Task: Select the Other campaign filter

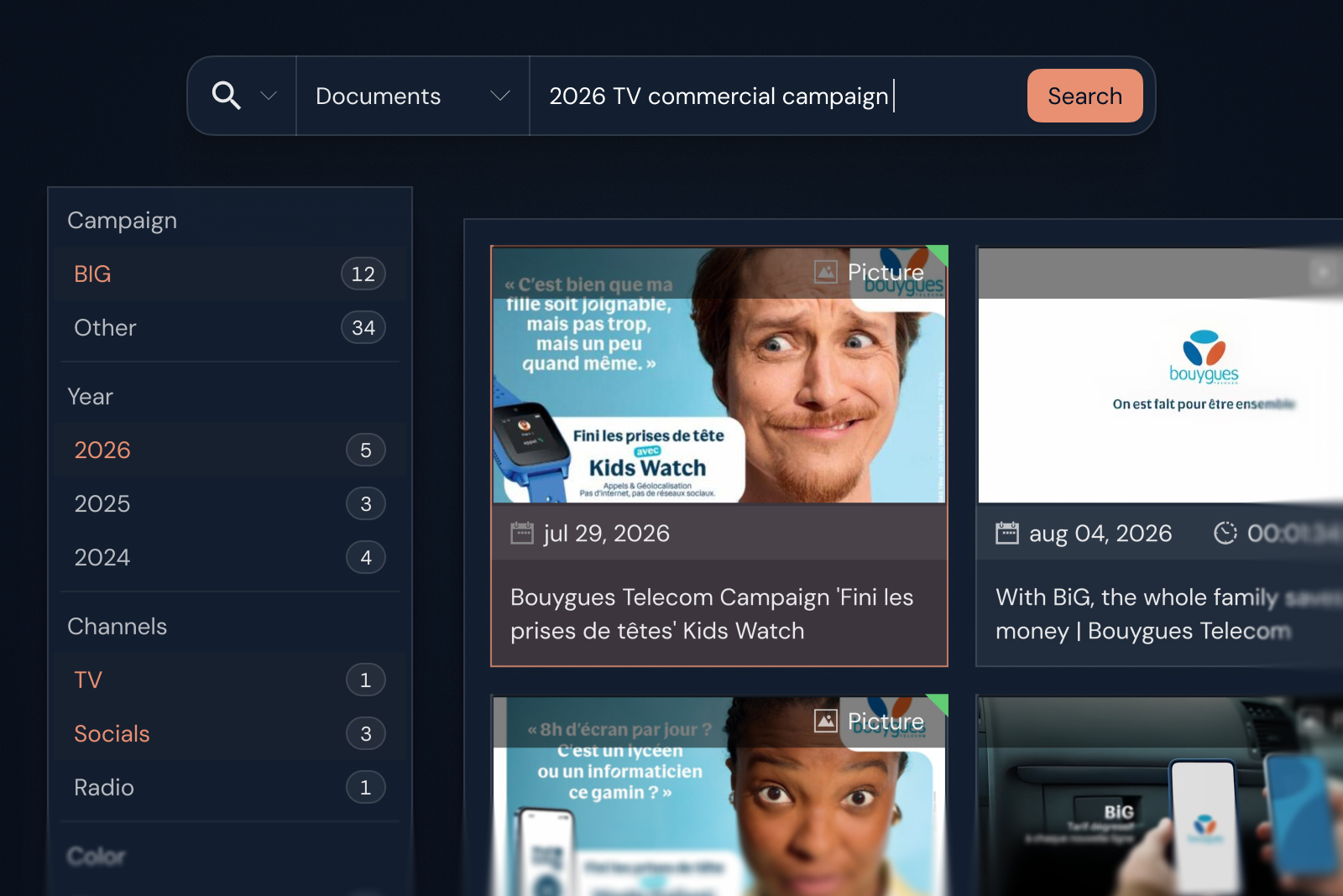Action: click(x=228, y=327)
